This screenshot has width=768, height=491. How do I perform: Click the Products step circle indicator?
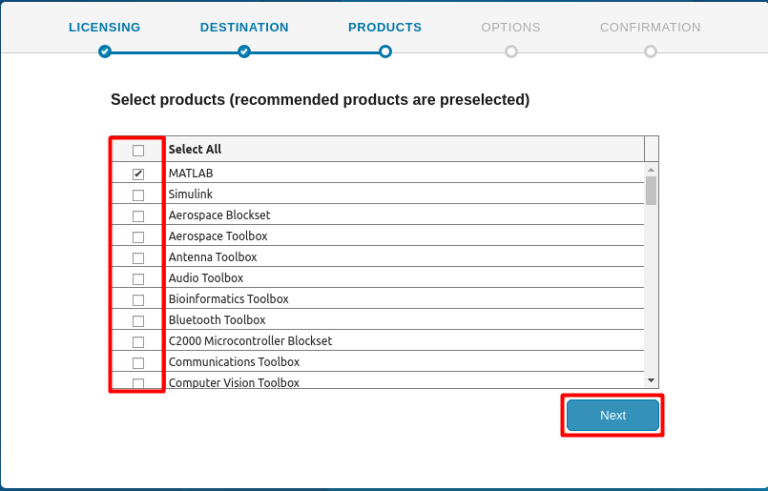pyautogui.click(x=385, y=51)
